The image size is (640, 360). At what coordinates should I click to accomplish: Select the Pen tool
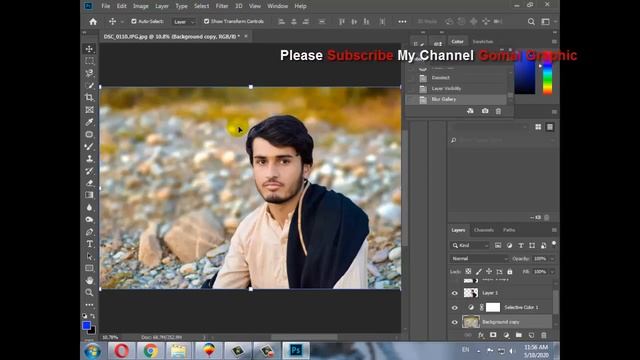(89, 232)
